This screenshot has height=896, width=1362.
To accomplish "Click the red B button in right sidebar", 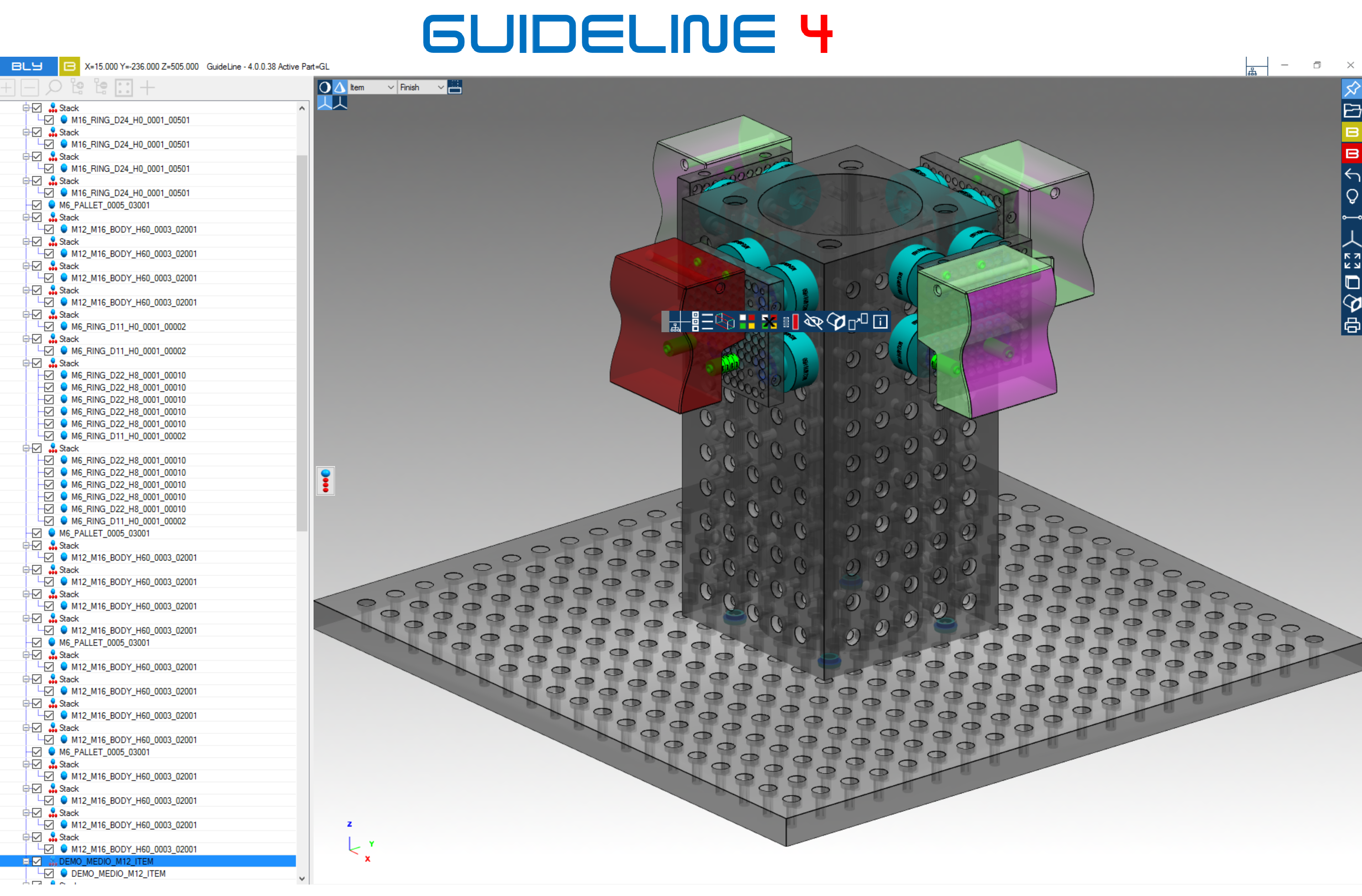I will [x=1352, y=153].
